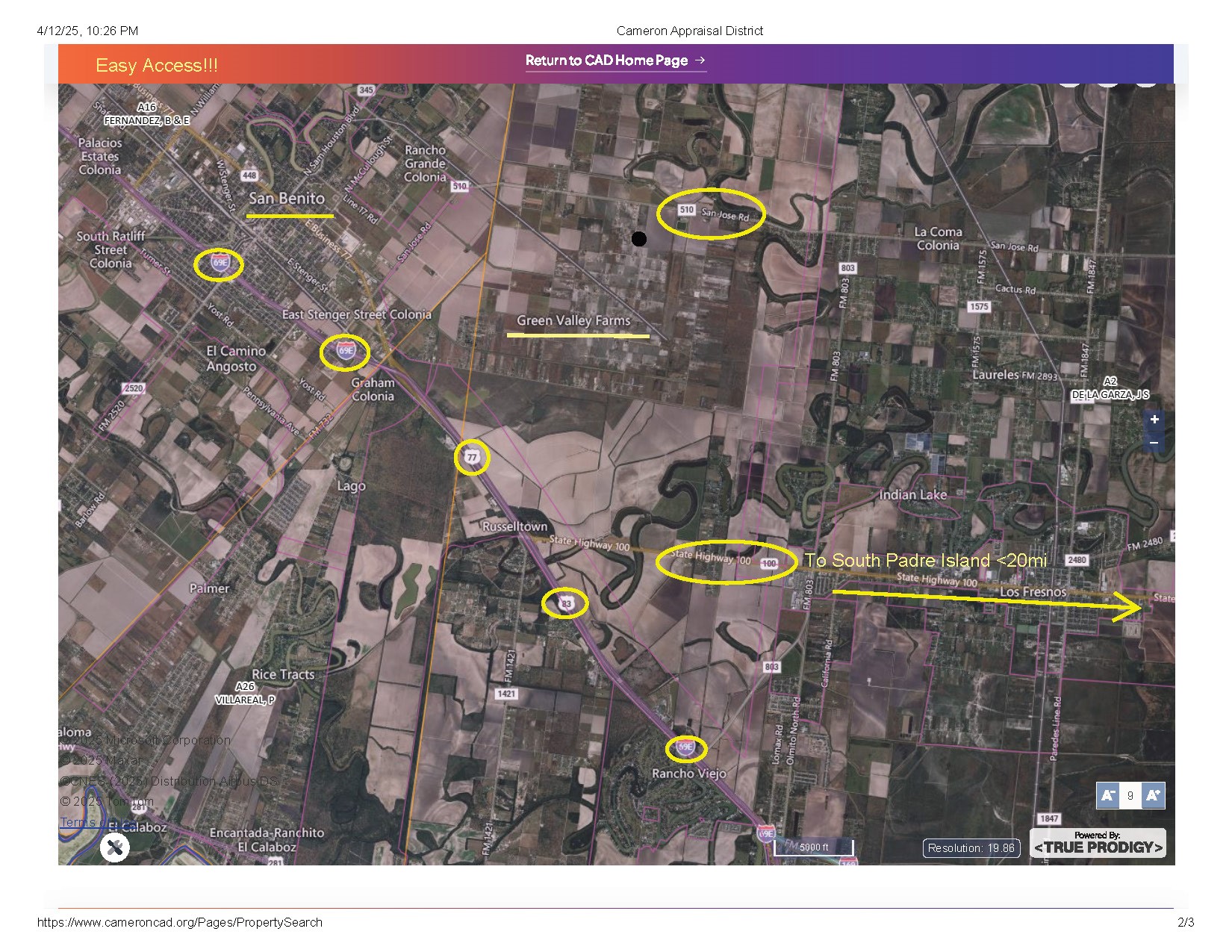The width and height of the screenshot is (1232, 952).
Task: Click the black dot marker near Green Valley Farms
Action: 639,238
